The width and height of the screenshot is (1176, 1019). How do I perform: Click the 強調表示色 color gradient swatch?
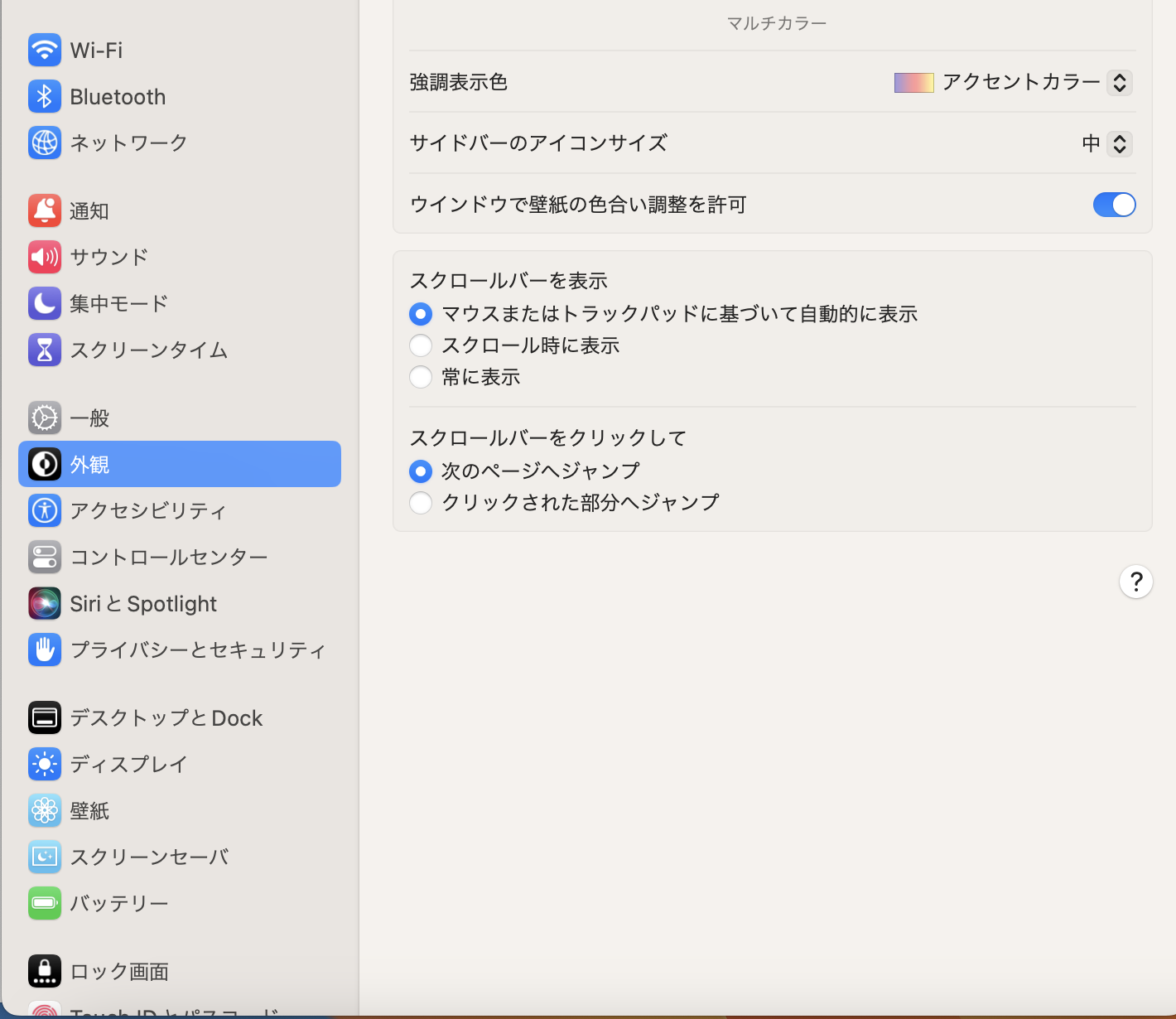tap(914, 82)
